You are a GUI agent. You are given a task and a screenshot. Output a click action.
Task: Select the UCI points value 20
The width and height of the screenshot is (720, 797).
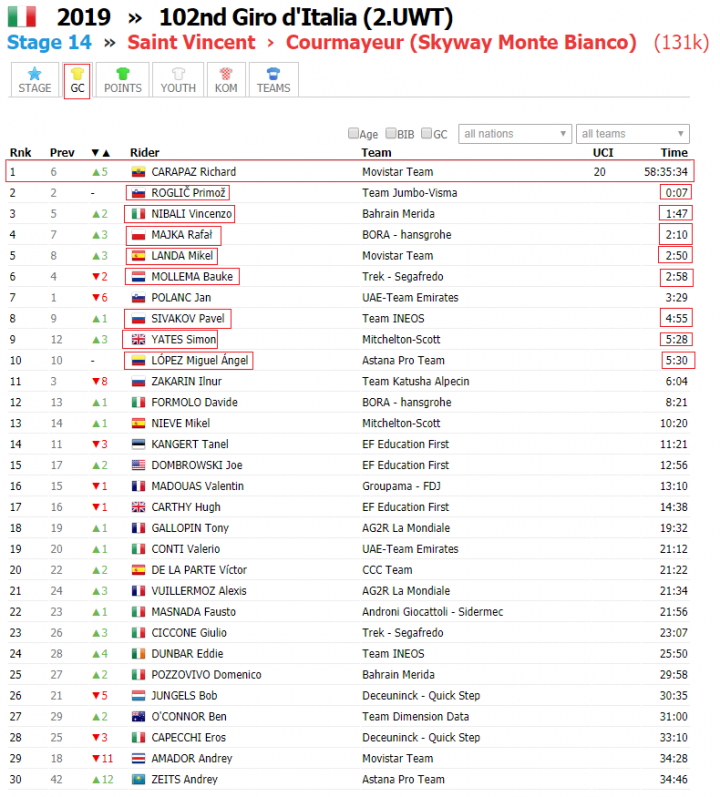click(x=600, y=172)
